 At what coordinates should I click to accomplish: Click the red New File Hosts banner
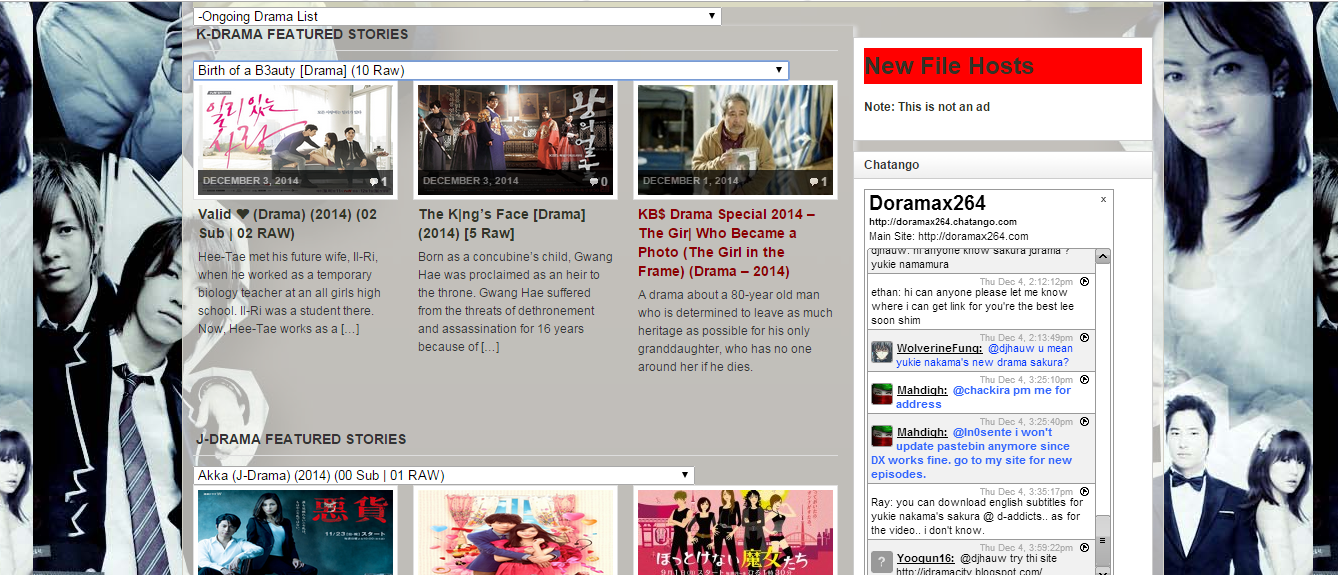pyautogui.click(x=1003, y=66)
